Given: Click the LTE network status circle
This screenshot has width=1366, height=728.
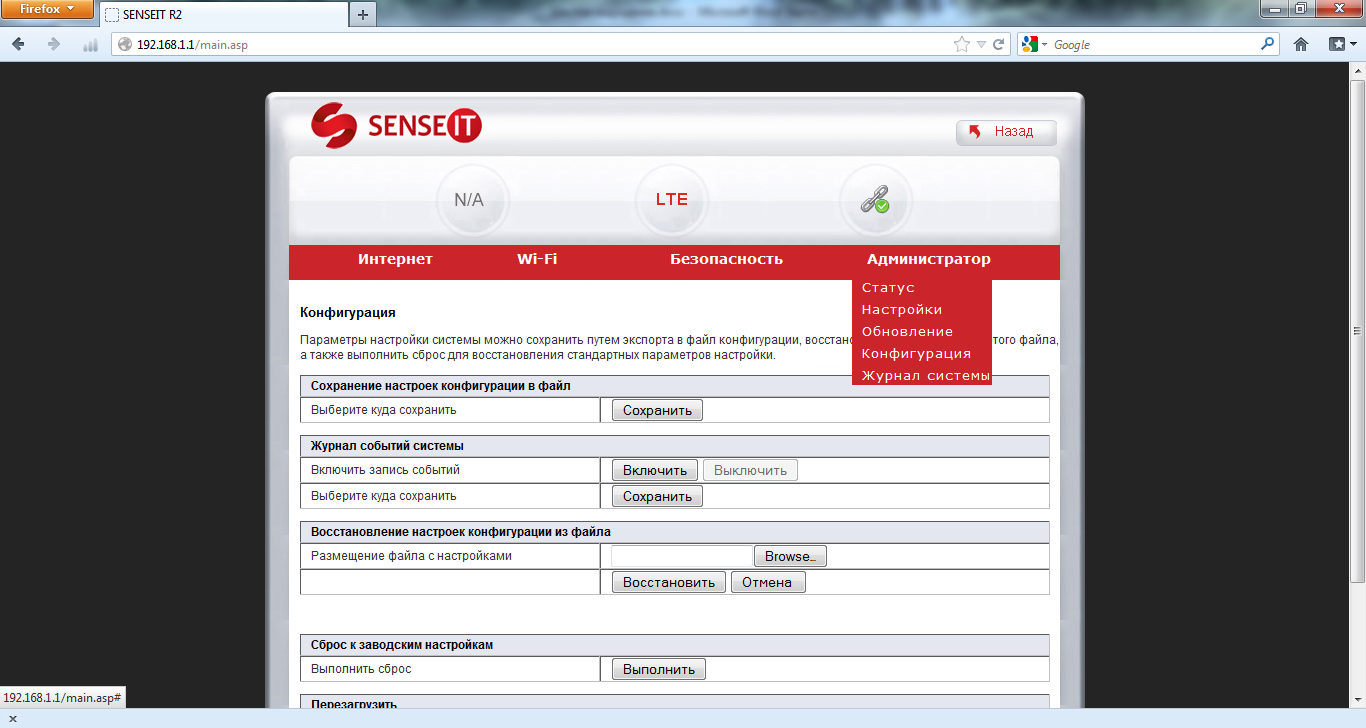Looking at the screenshot, I should pyautogui.click(x=671, y=200).
